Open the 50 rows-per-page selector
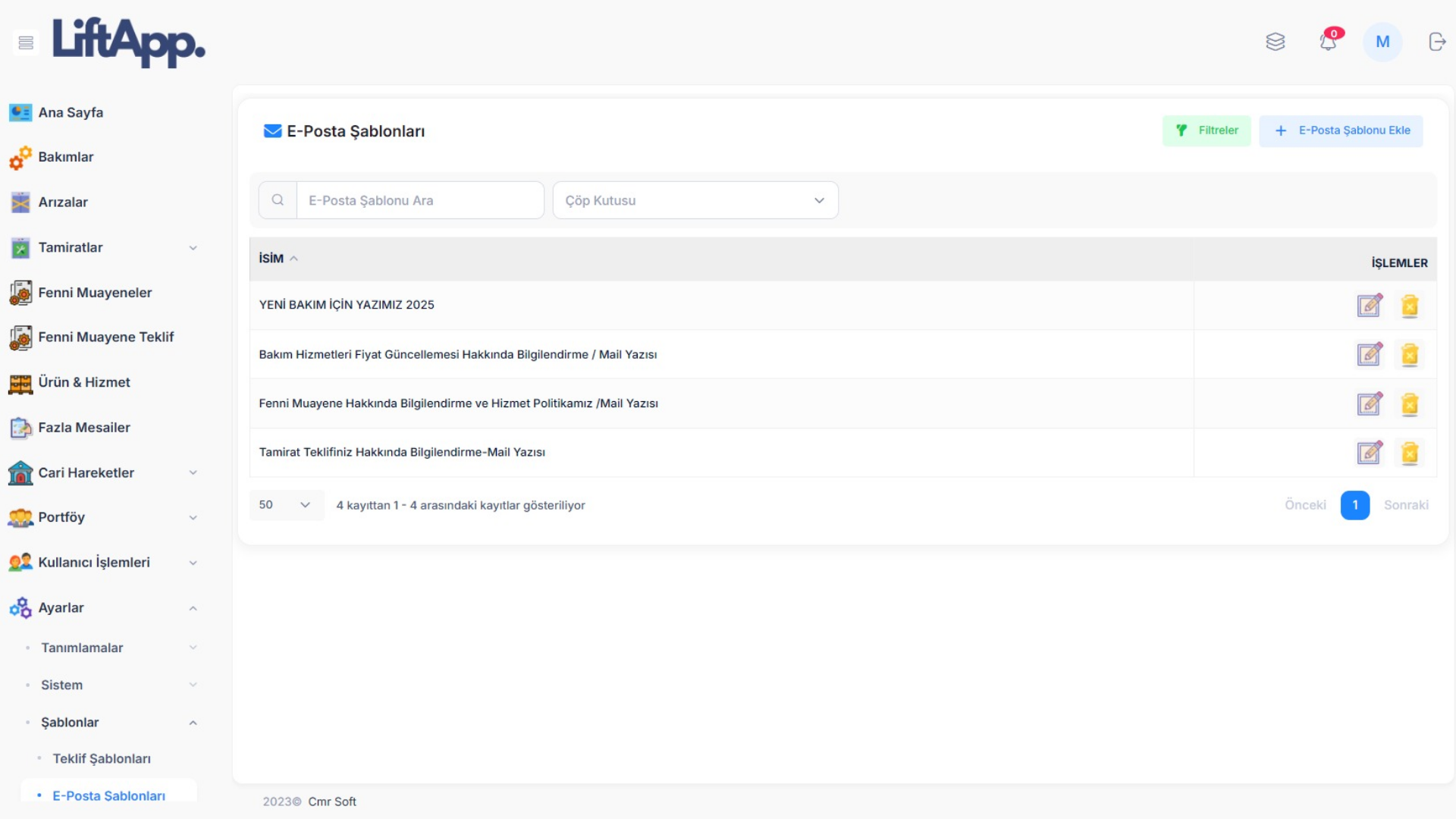Image resolution: width=1456 pixels, height=819 pixels. (285, 505)
